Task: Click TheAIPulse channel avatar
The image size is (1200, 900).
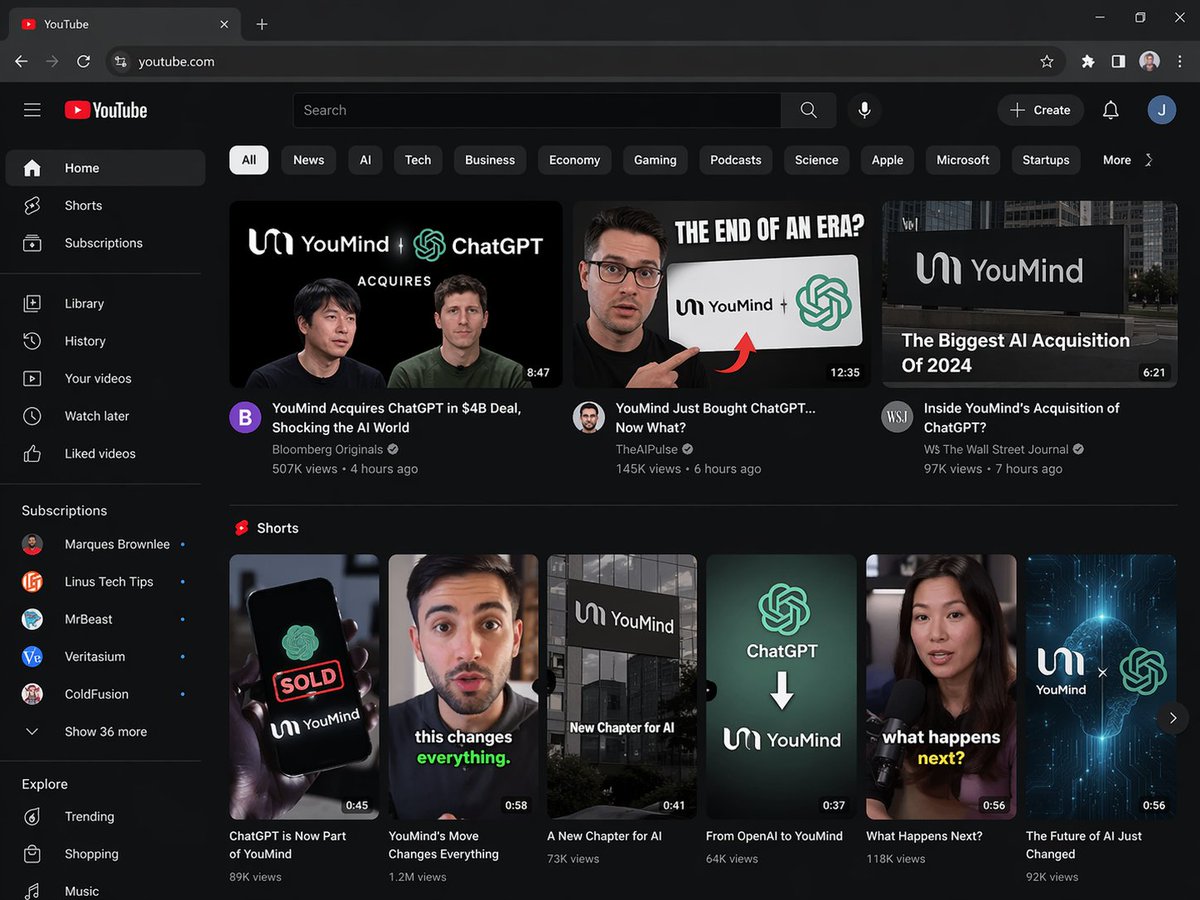Action: [x=589, y=417]
